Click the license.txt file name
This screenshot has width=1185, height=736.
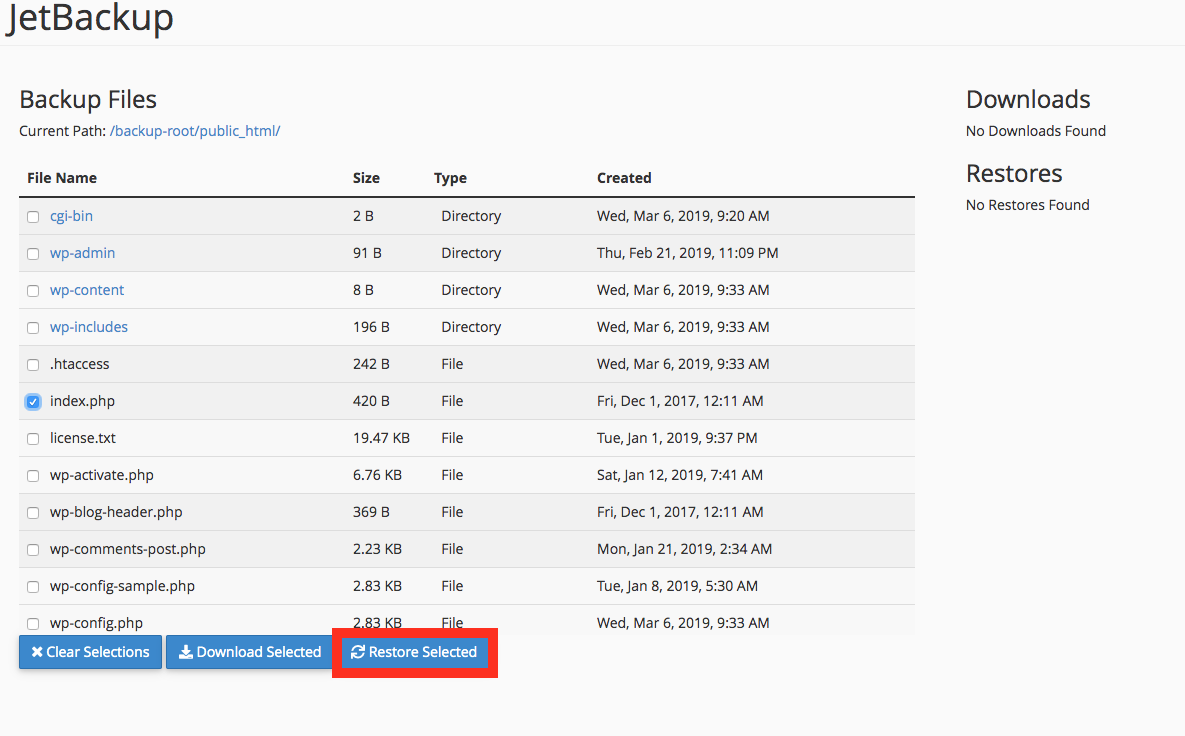point(82,438)
